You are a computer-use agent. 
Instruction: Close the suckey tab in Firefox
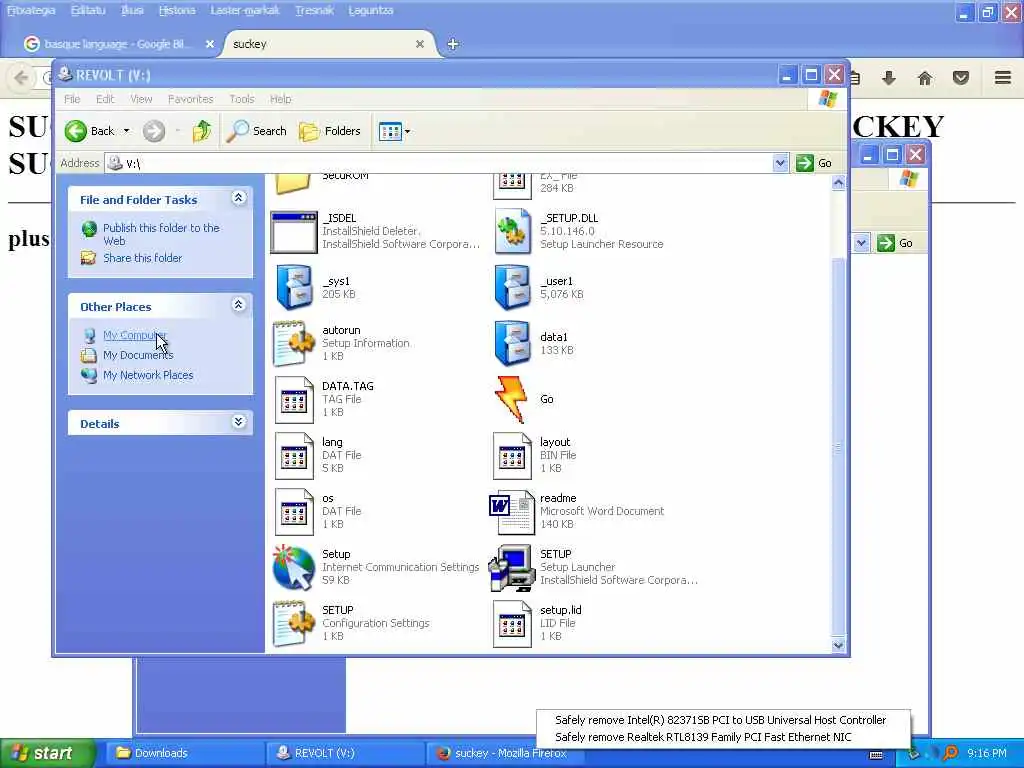pos(420,44)
